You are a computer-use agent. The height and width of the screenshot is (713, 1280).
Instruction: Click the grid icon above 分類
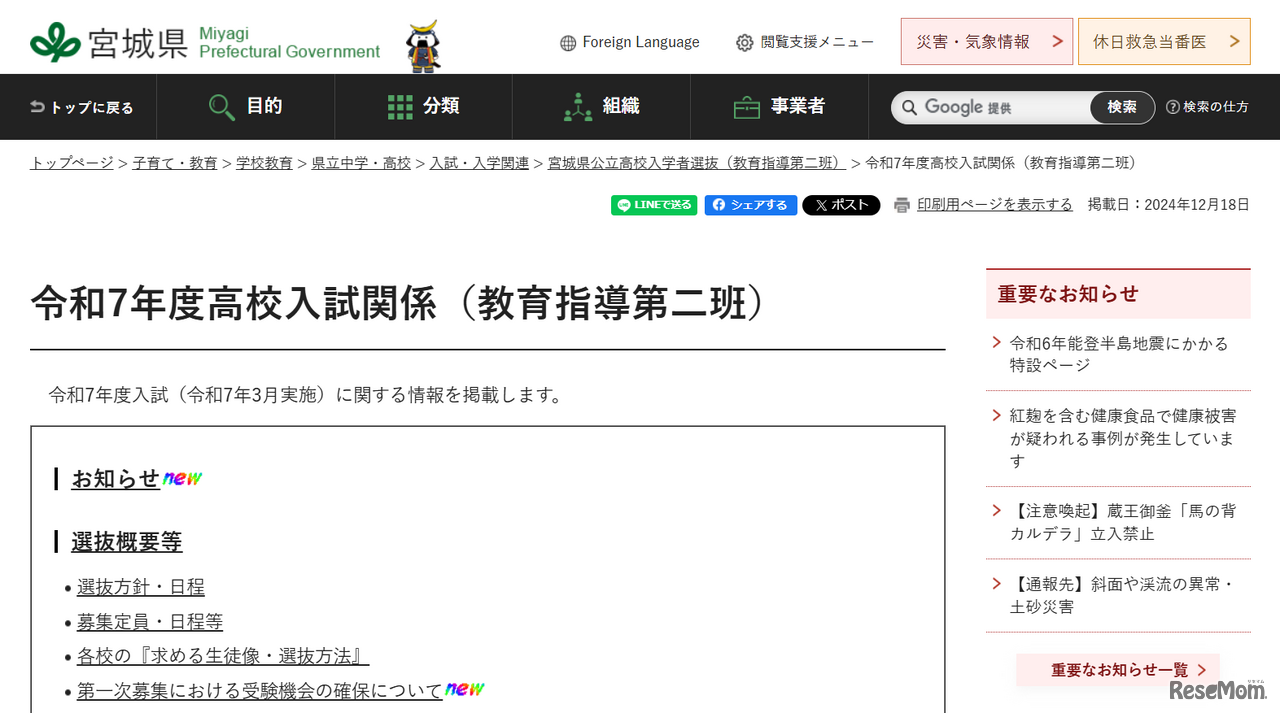(399, 105)
